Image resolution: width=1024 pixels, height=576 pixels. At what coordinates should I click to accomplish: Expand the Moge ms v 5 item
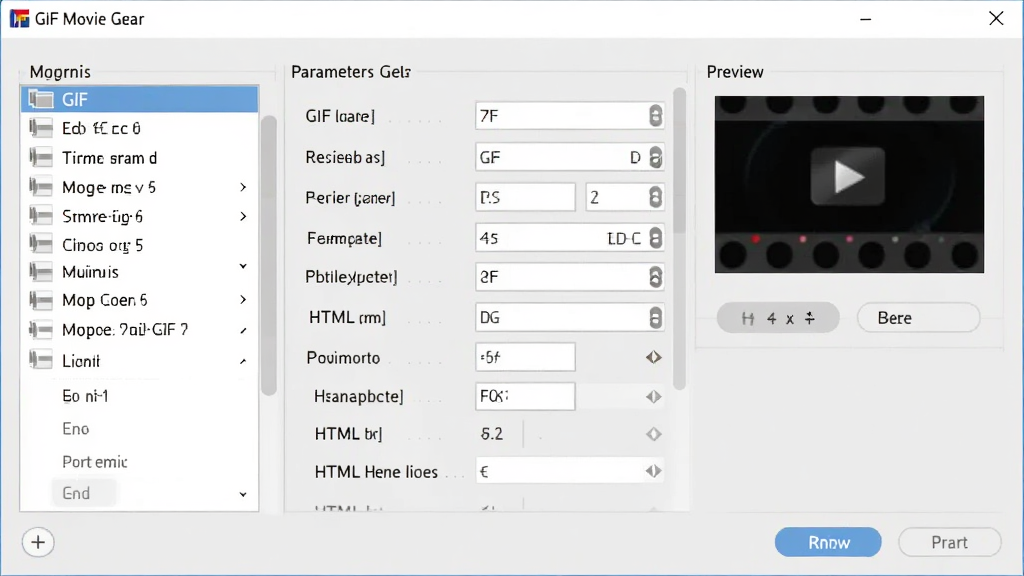243,187
